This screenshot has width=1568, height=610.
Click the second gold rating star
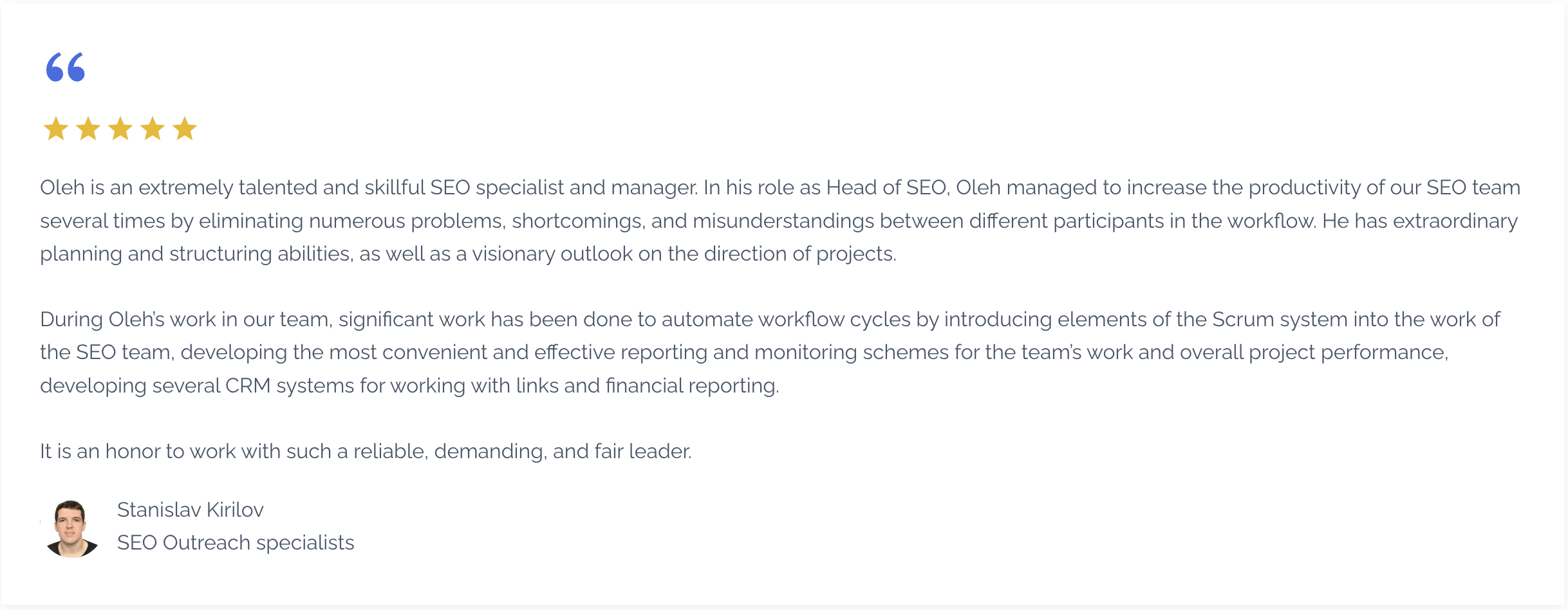point(88,129)
